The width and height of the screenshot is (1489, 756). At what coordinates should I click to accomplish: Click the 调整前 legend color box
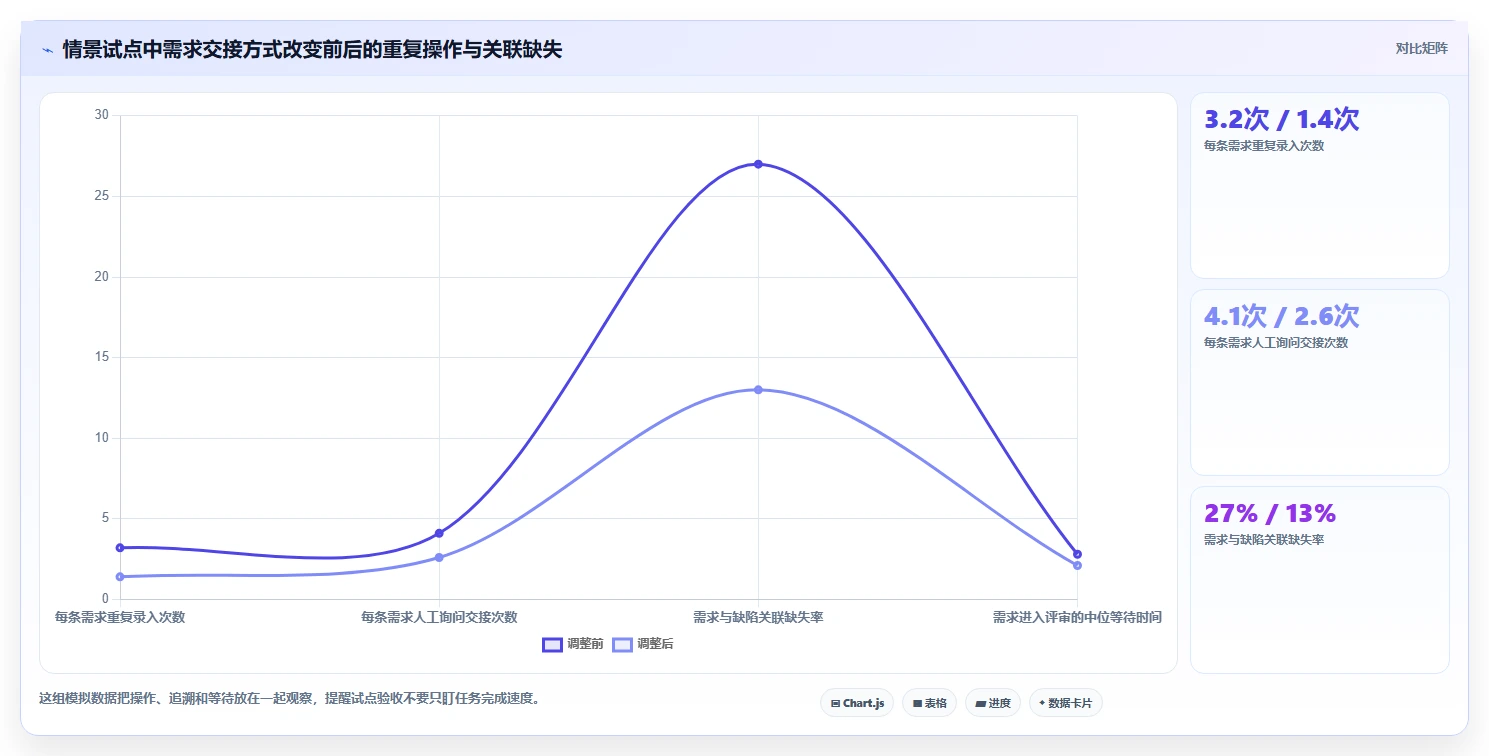[552, 644]
